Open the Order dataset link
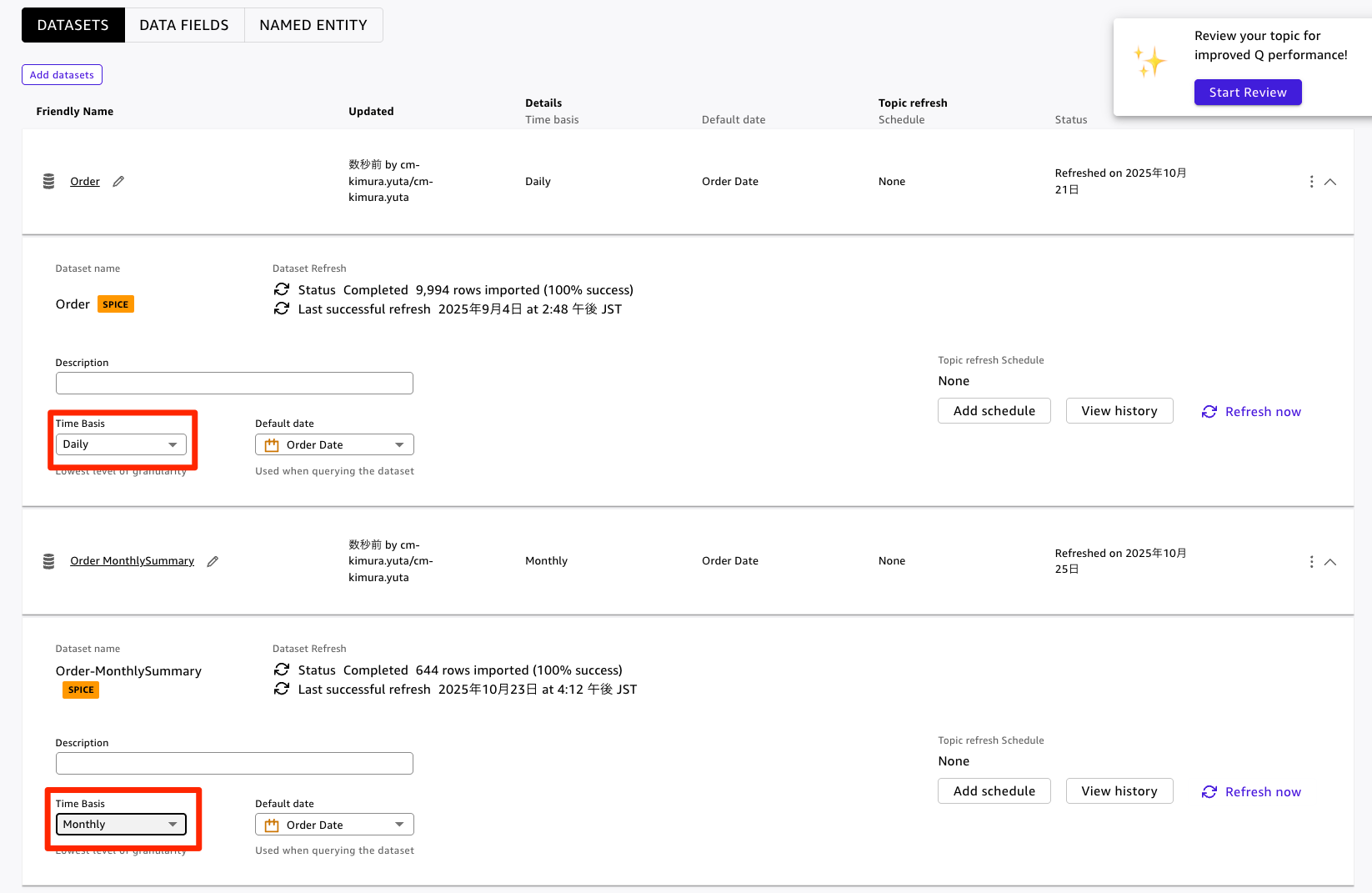Viewport: 1372px width, 893px height. [x=85, y=181]
